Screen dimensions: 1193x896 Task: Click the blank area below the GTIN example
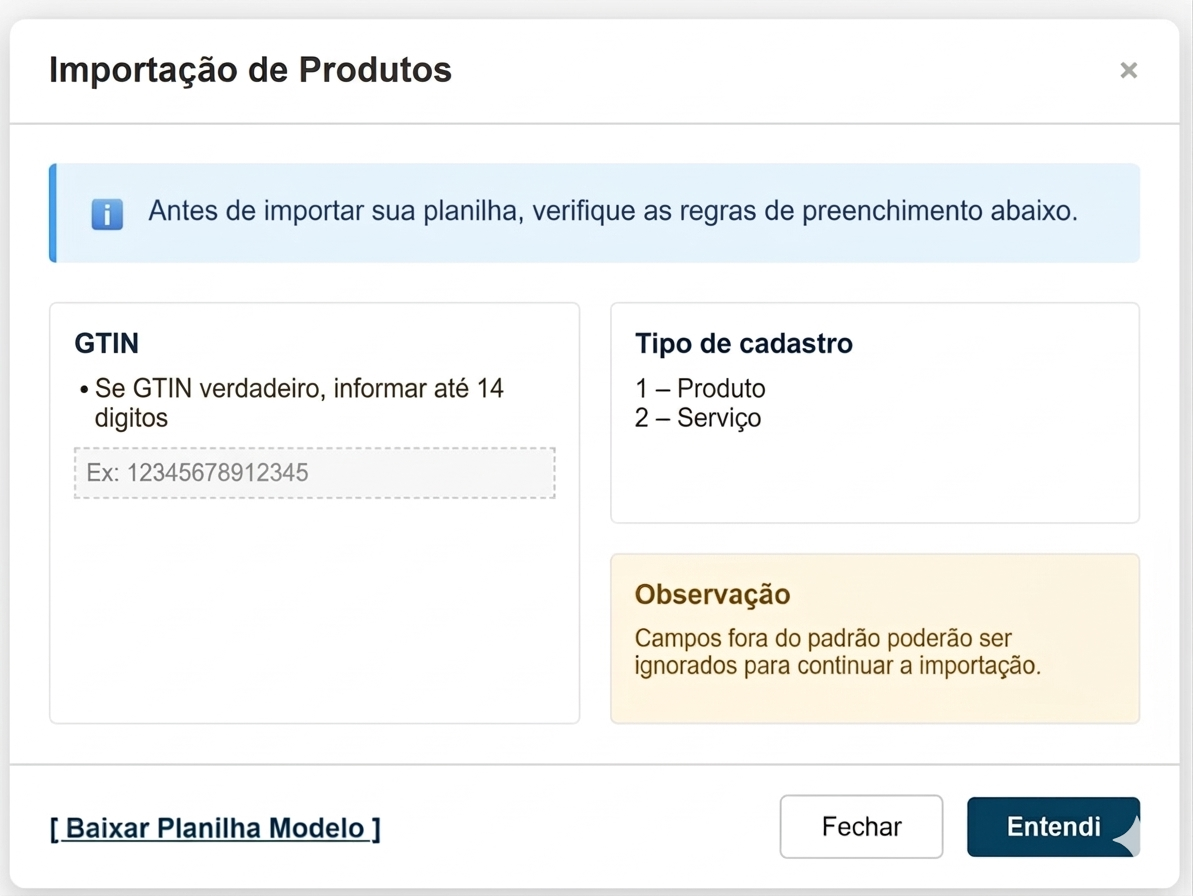pos(314,610)
